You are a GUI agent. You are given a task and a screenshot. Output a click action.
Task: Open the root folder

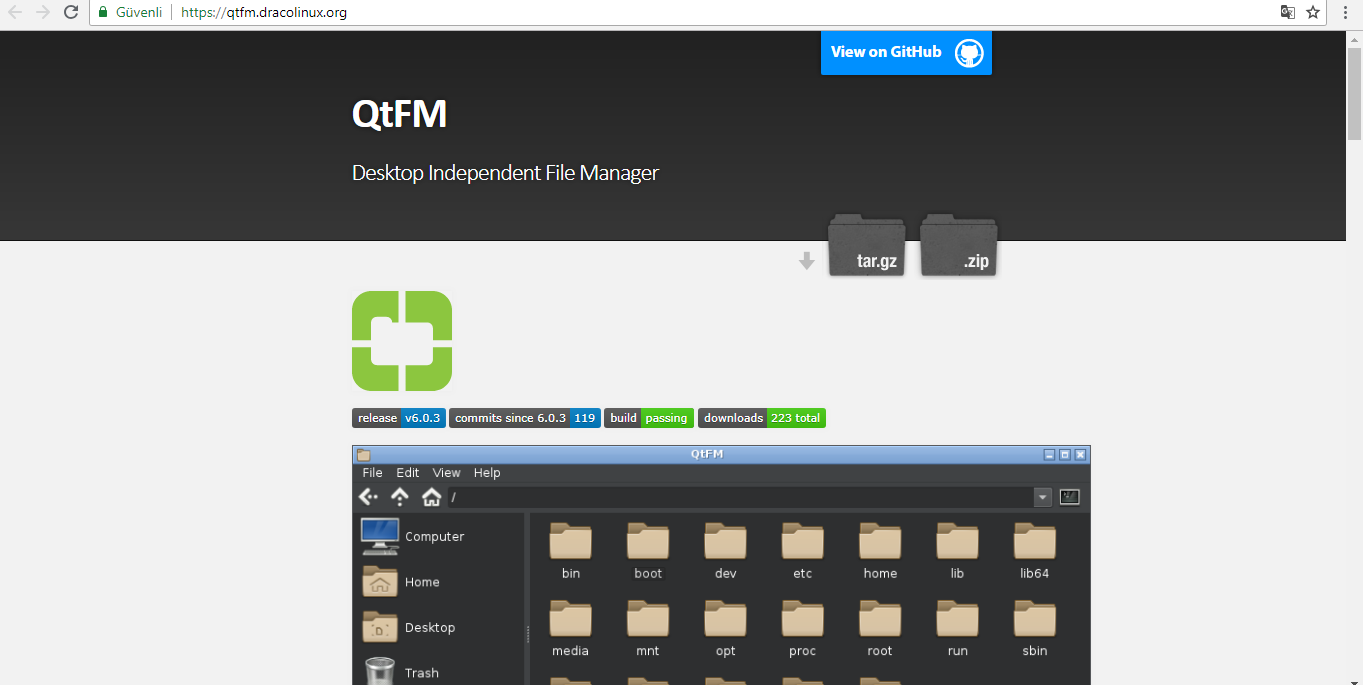(880, 629)
